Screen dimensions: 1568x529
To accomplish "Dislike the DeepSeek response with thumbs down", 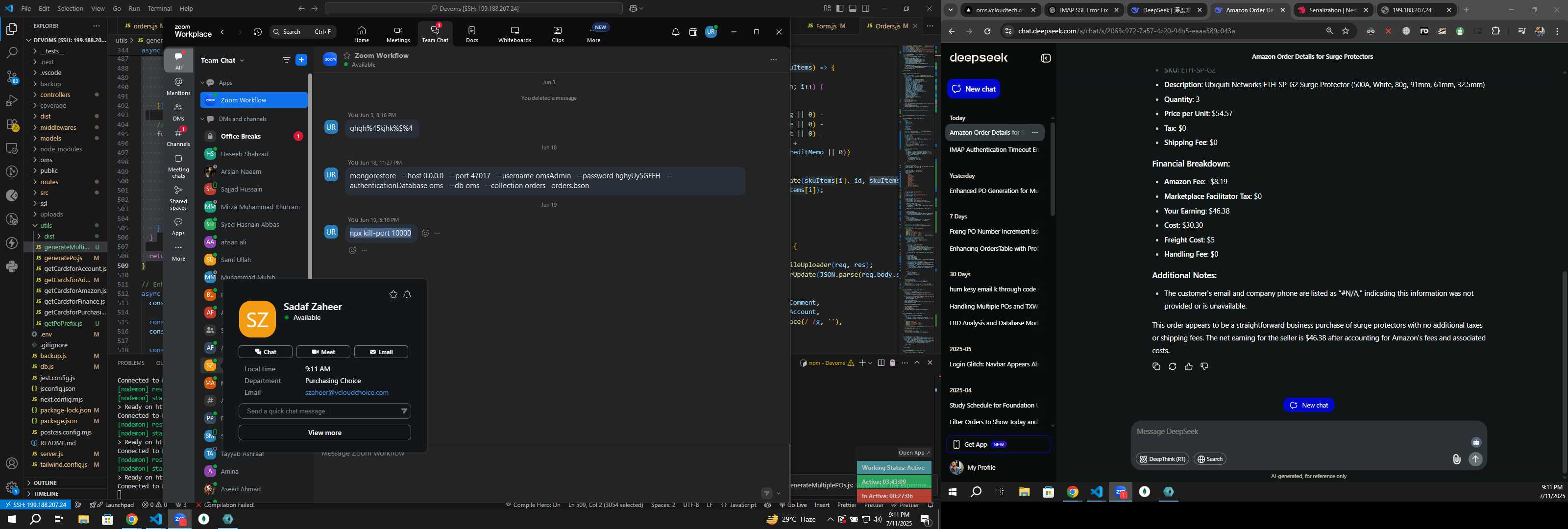I will click(1204, 366).
